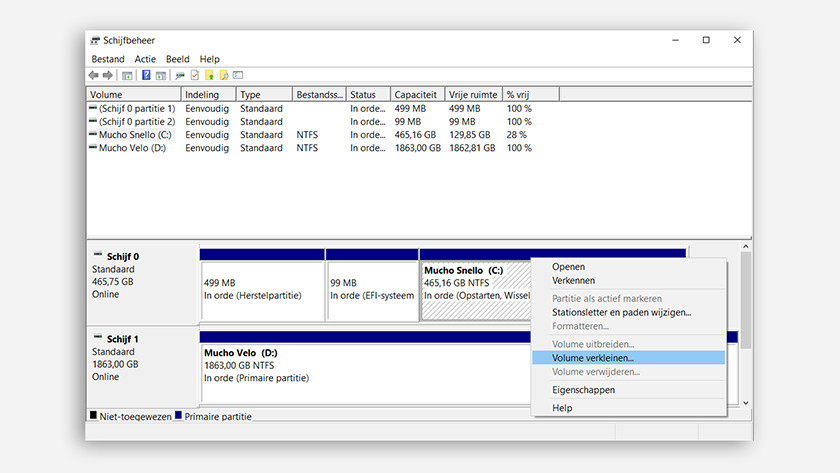The width and height of the screenshot is (840, 473).
Task: Open the Bestand menu
Action: [x=108, y=59]
